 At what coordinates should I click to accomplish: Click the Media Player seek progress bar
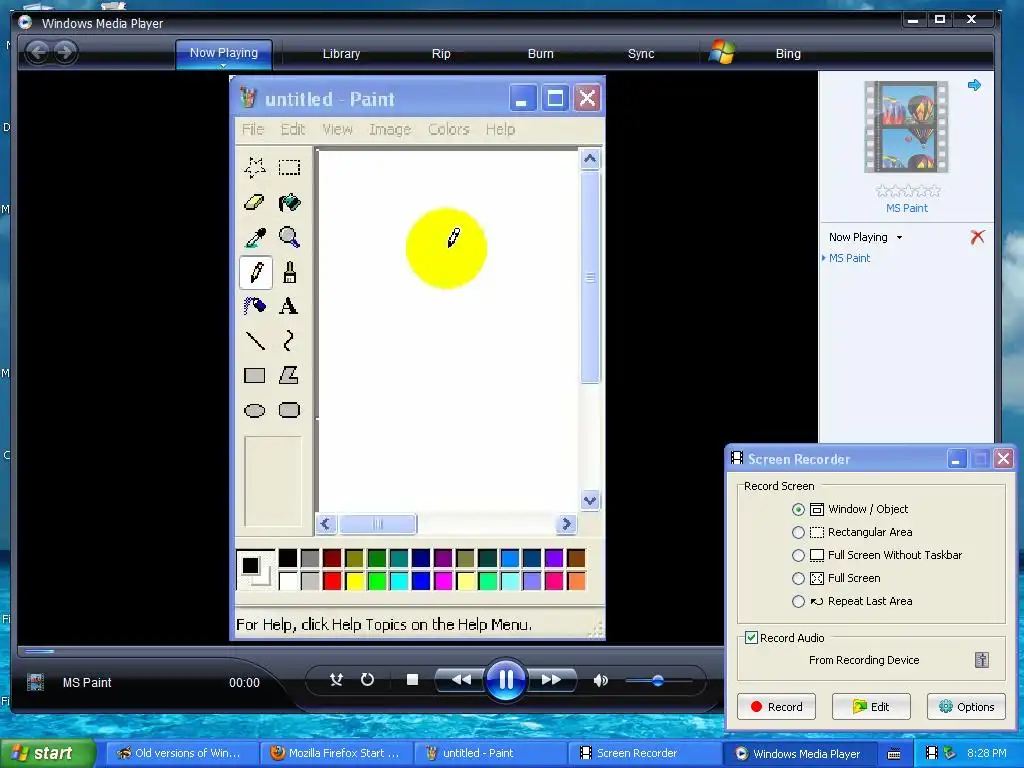coord(369,650)
